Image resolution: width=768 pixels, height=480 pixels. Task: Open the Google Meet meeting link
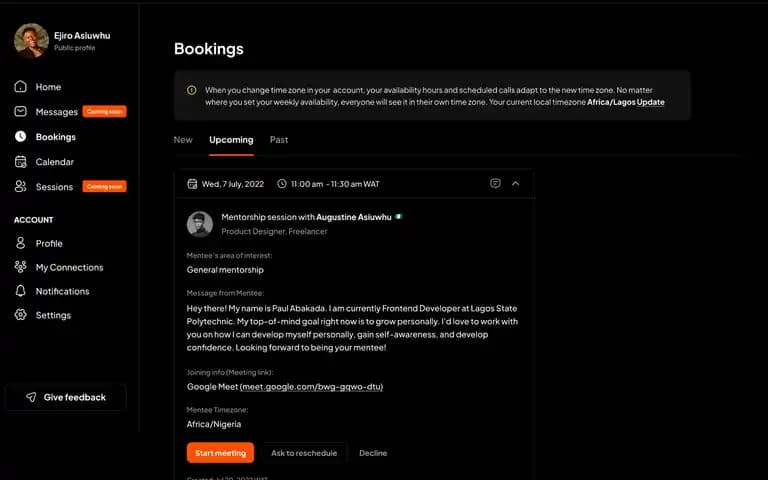(x=312, y=386)
